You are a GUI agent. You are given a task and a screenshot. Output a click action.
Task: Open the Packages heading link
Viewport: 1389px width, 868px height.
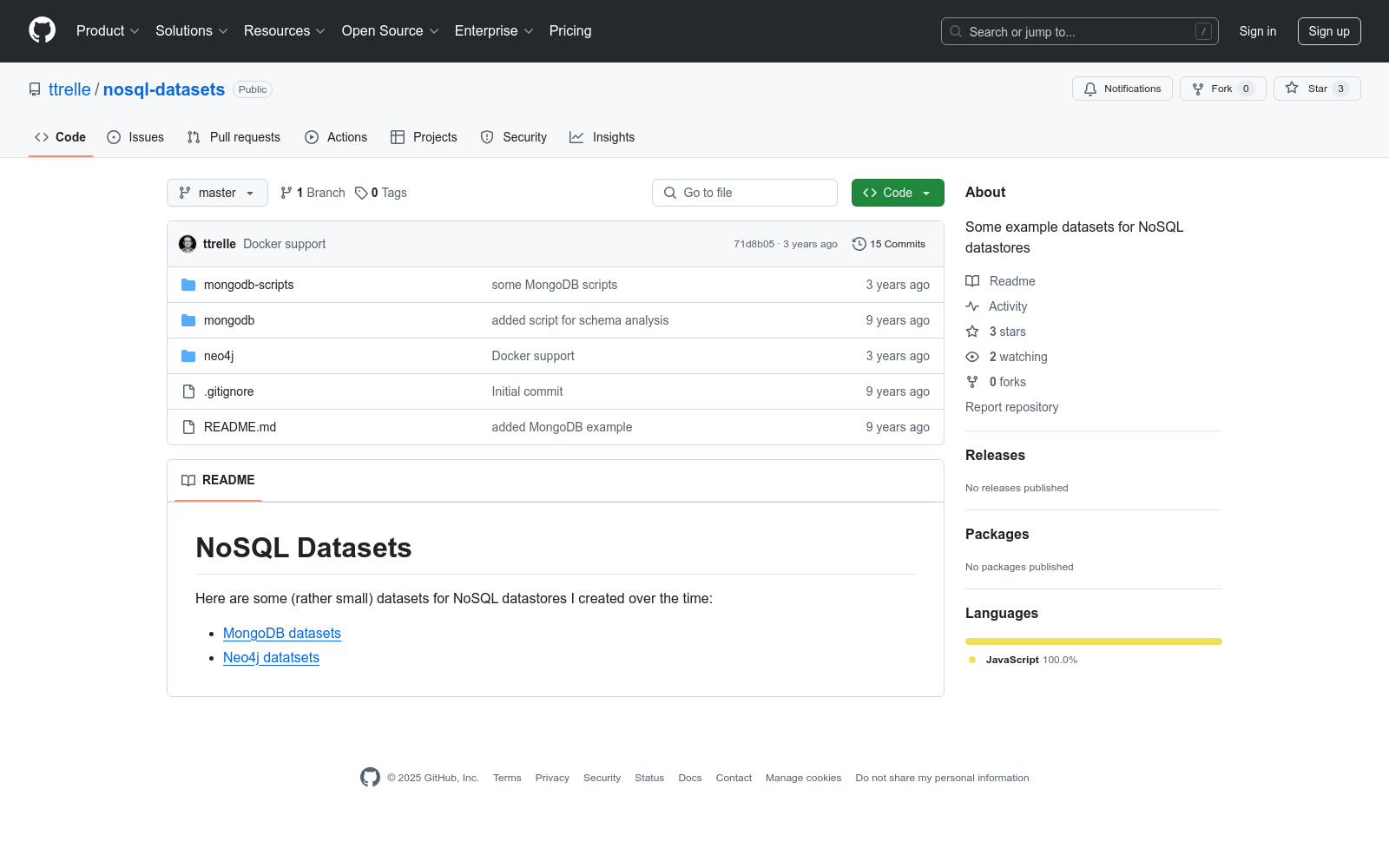(997, 535)
